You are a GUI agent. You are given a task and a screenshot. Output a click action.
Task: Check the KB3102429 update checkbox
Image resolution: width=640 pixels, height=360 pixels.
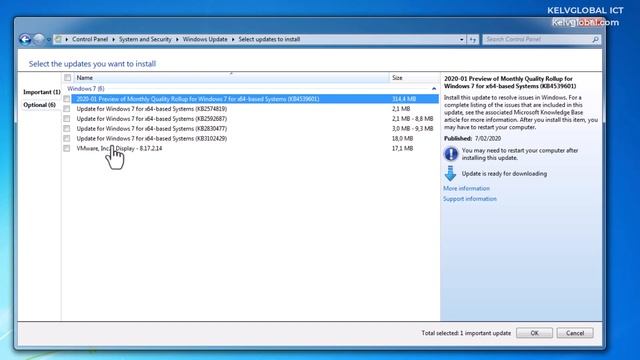pos(67,138)
